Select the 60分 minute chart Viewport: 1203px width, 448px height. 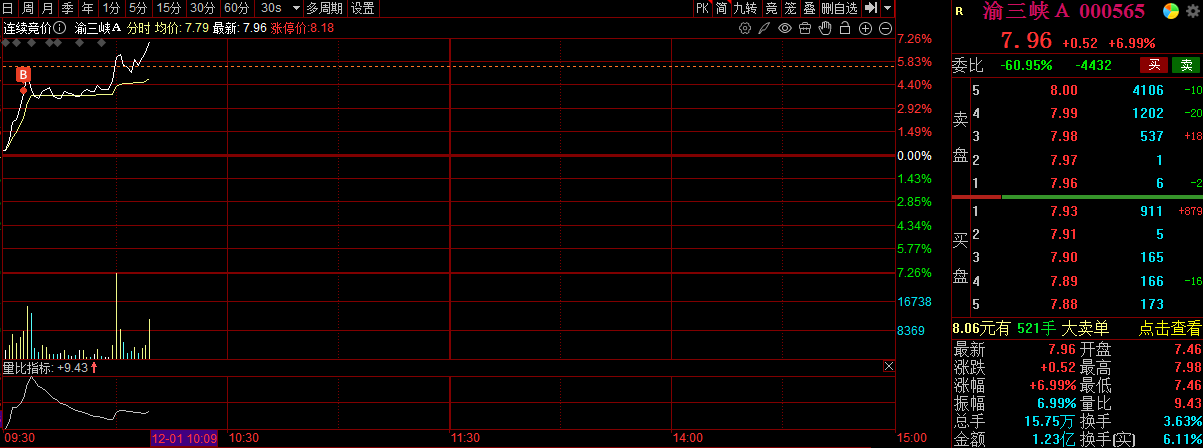coord(237,8)
